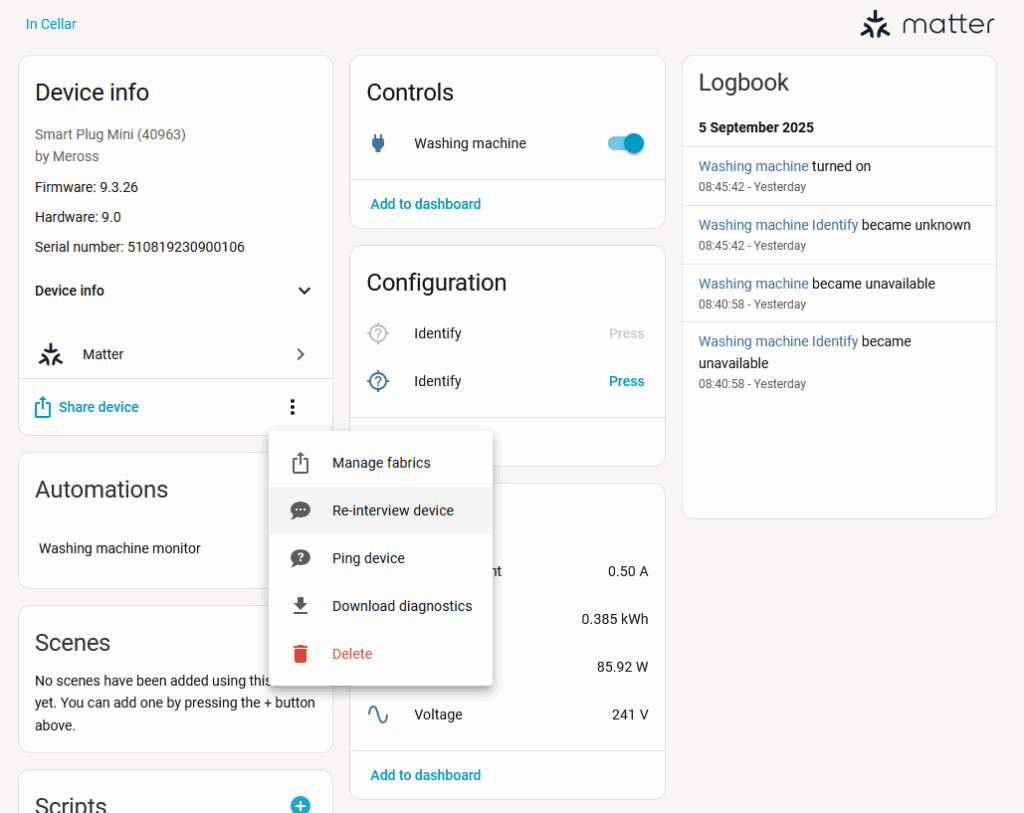Click the Download diagnostics arrow icon
Viewport: 1024px width, 813px height.
pos(299,606)
